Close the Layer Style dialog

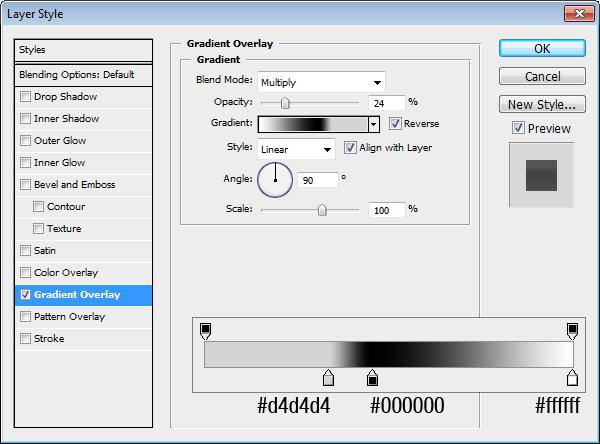[x=579, y=14]
